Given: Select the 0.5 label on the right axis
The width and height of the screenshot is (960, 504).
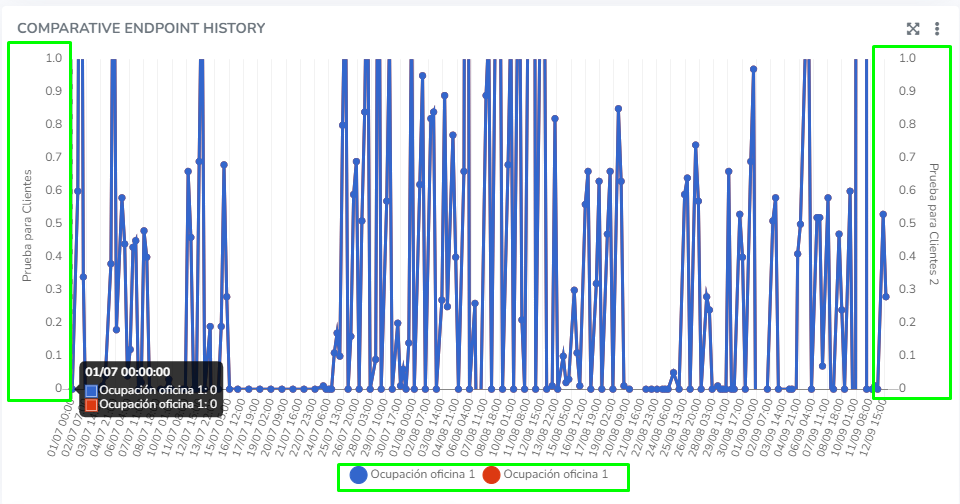Looking at the screenshot, I should (x=906, y=223).
